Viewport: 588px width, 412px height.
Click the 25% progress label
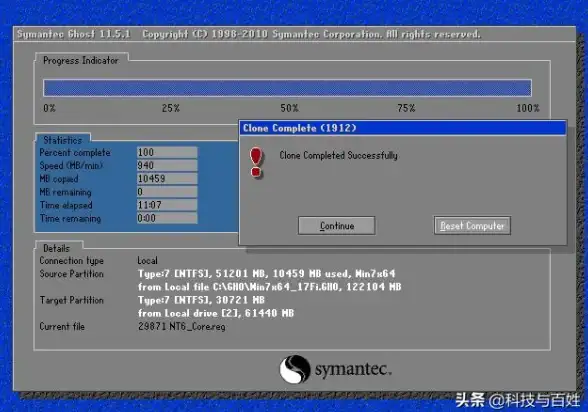pyautogui.click(x=171, y=108)
